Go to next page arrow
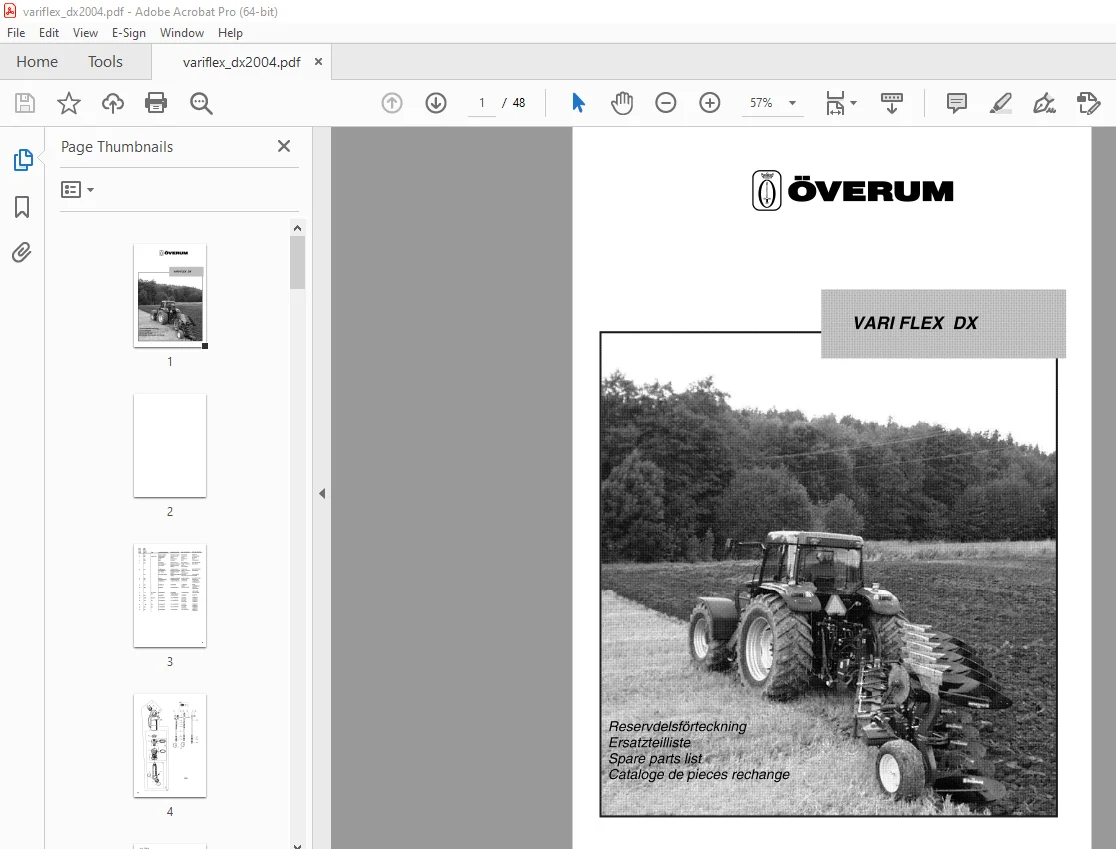 436,103
